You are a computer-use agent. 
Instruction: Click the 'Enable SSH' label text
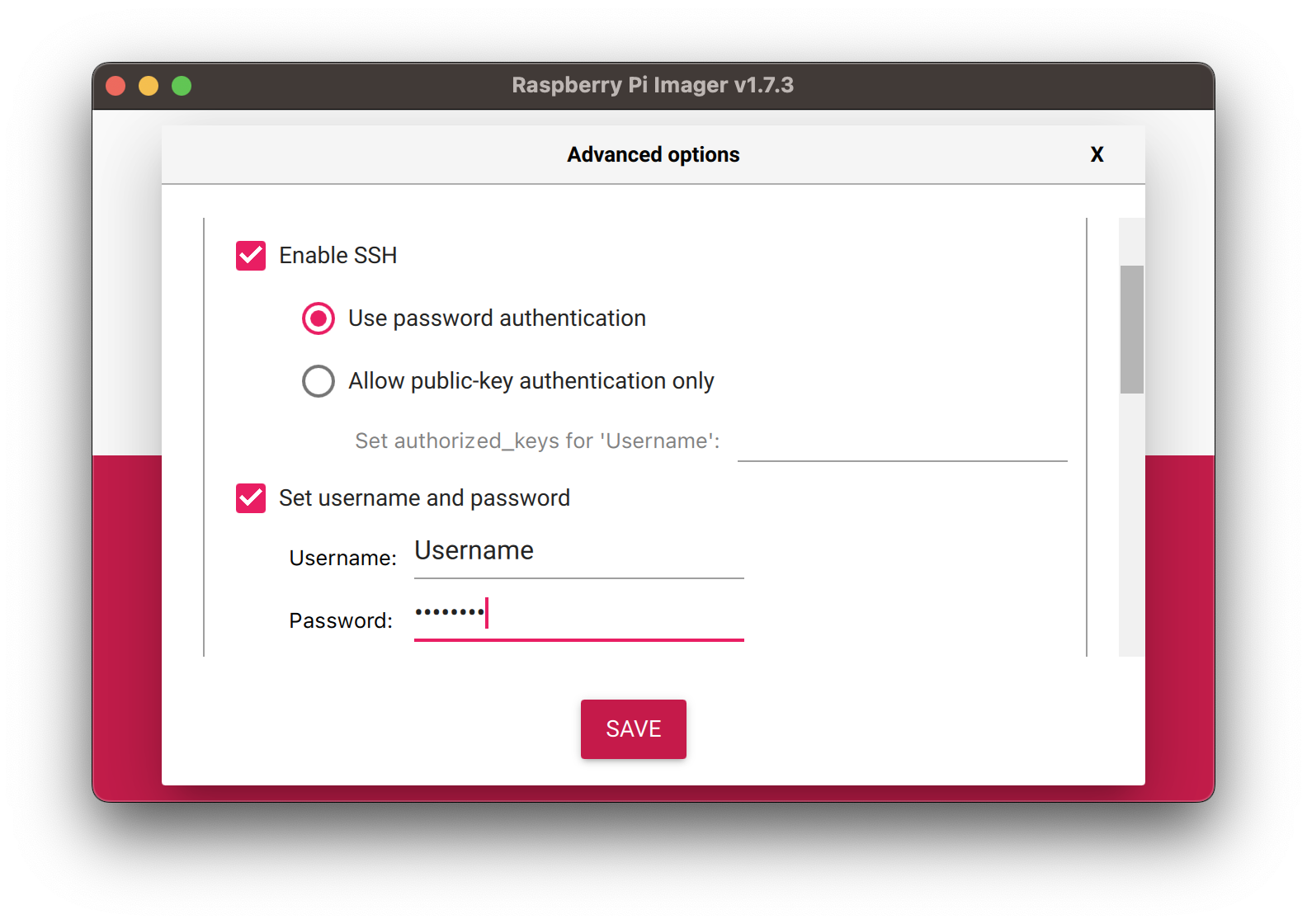tap(338, 256)
